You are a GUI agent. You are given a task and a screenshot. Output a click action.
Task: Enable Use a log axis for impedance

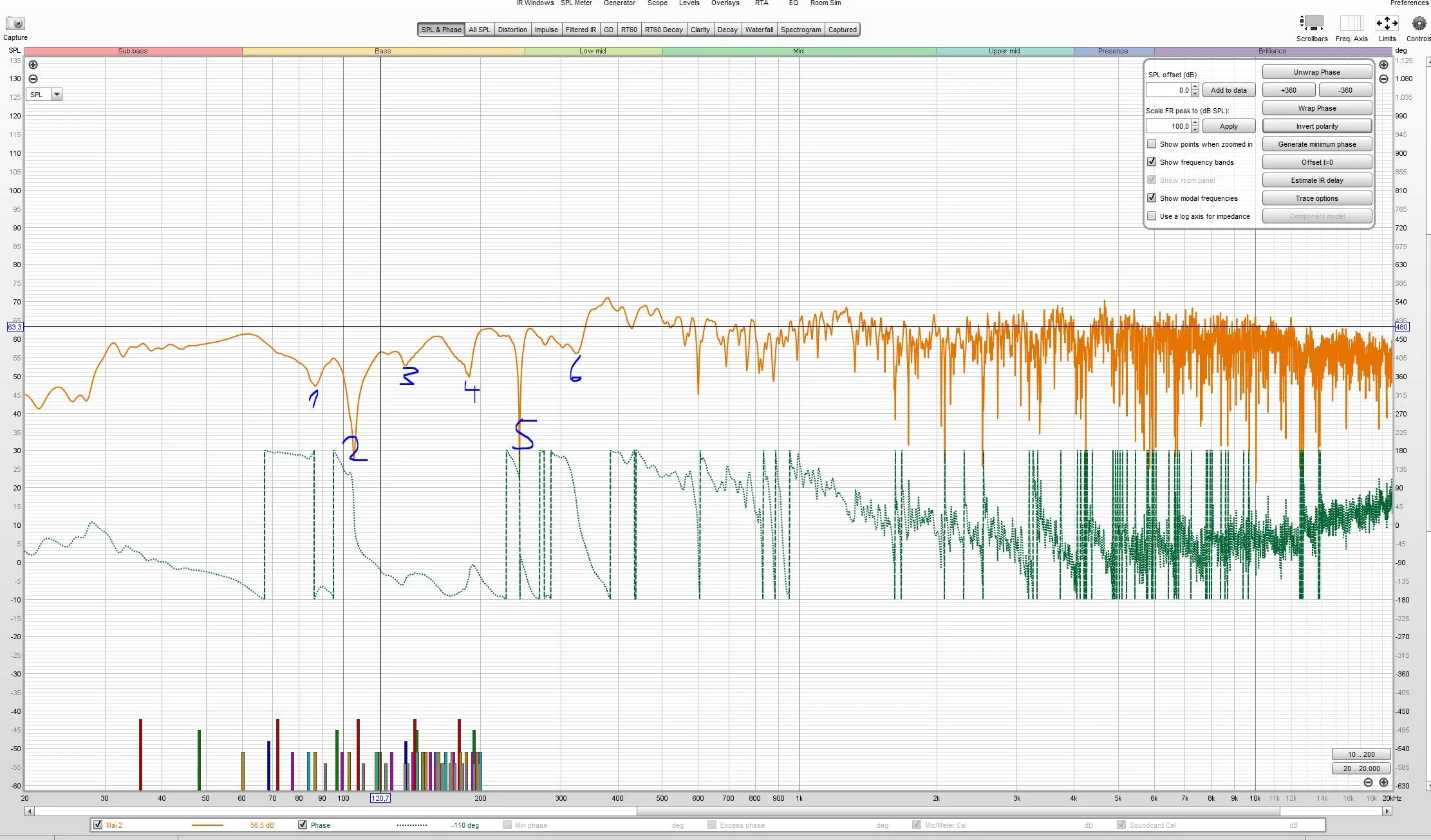click(1152, 216)
